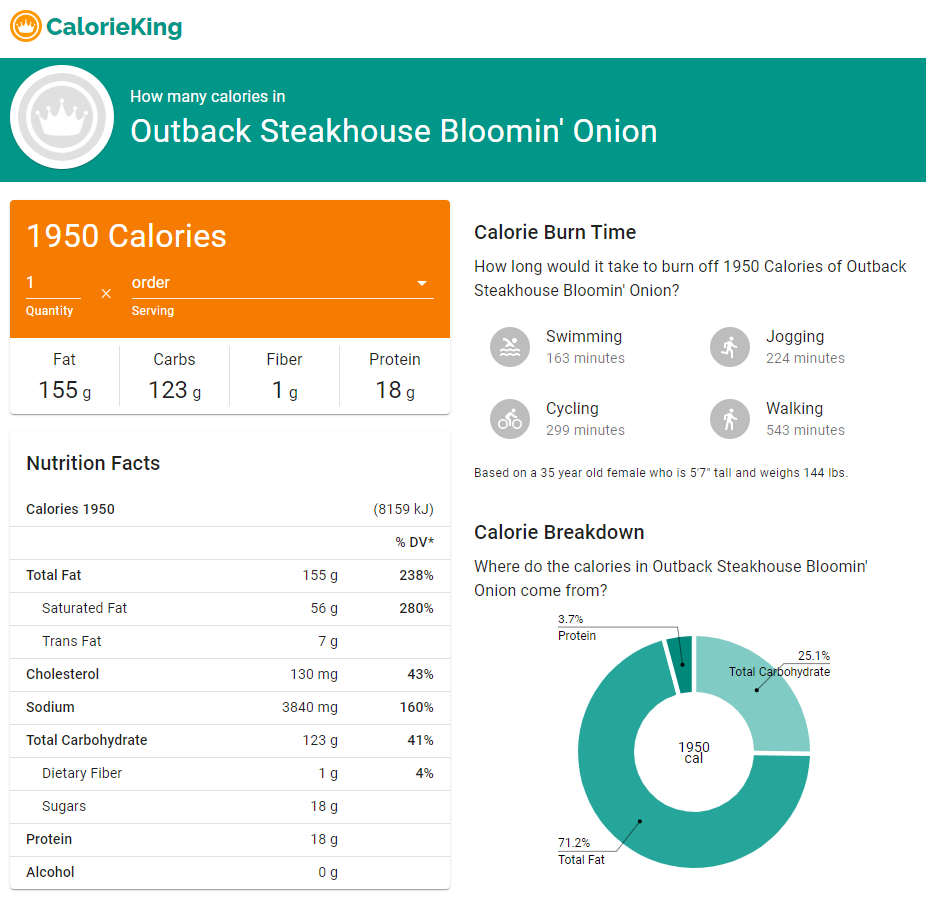This screenshot has height=906, width=926.
Task: Click the Swimming activity icon
Action: point(510,347)
